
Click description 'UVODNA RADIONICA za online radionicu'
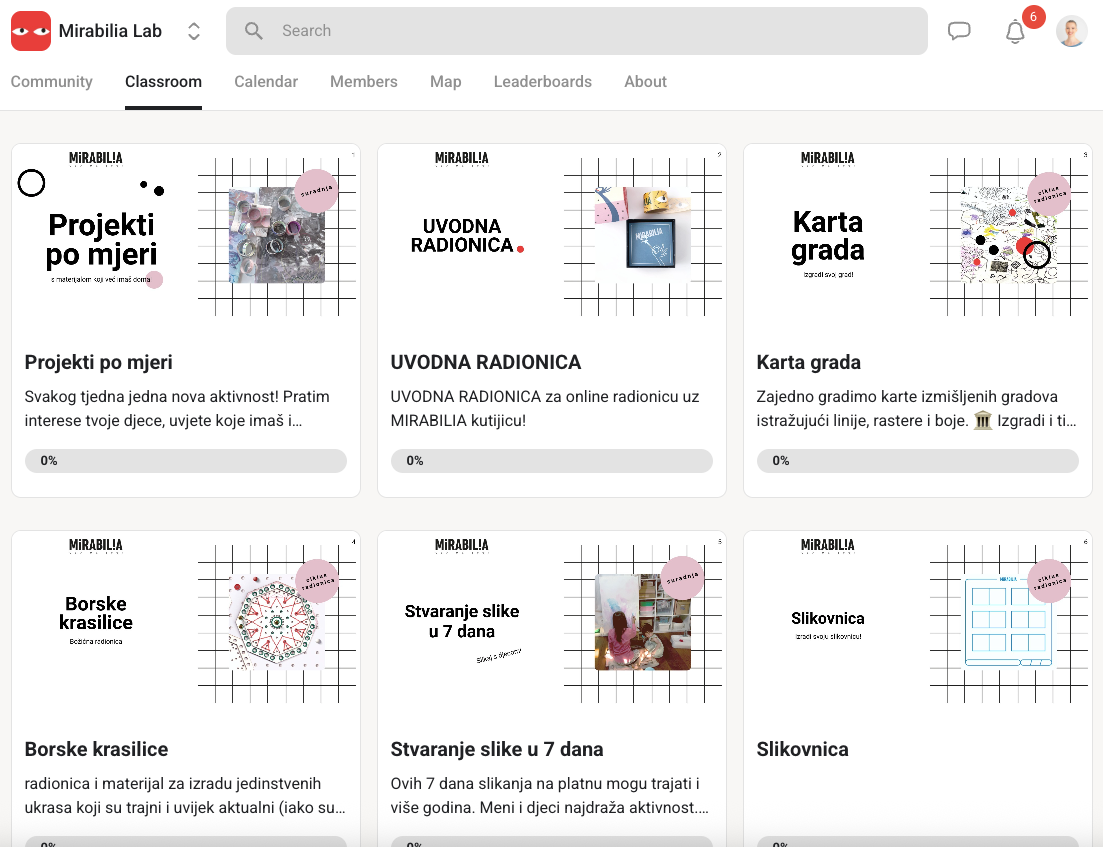pyautogui.click(x=544, y=409)
